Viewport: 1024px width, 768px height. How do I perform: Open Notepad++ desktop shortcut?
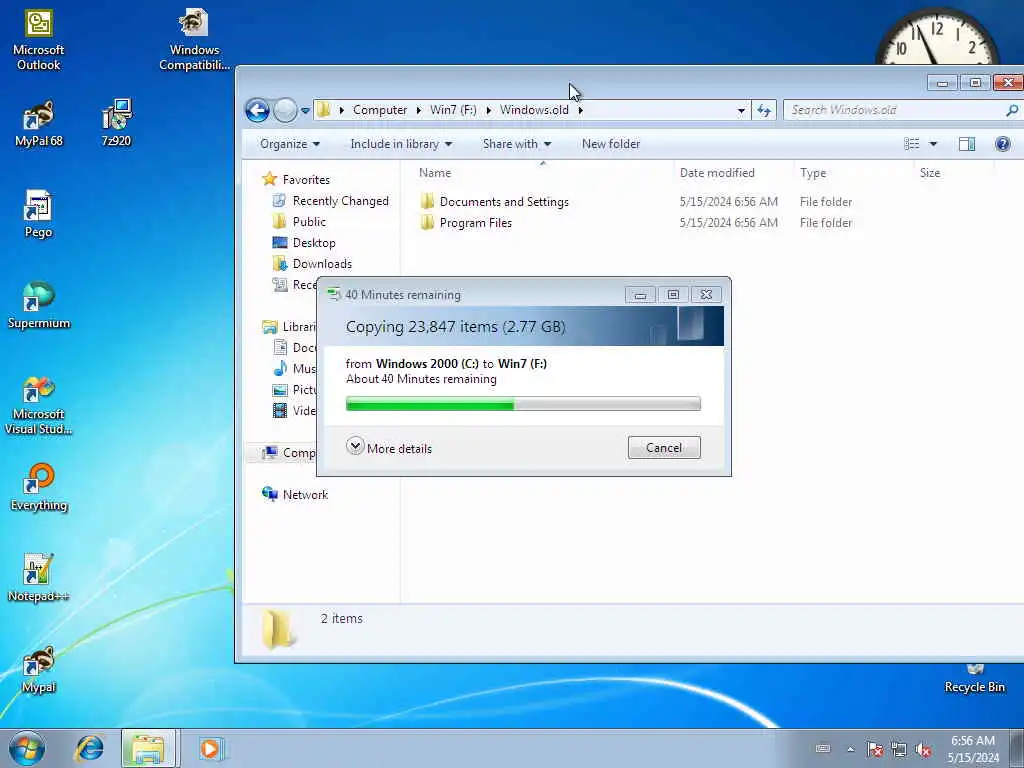[39, 579]
